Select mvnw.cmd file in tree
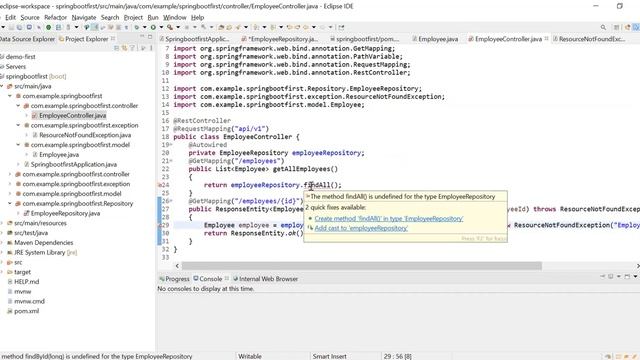640x360 pixels. pyautogui.click(x=29, y=301)
